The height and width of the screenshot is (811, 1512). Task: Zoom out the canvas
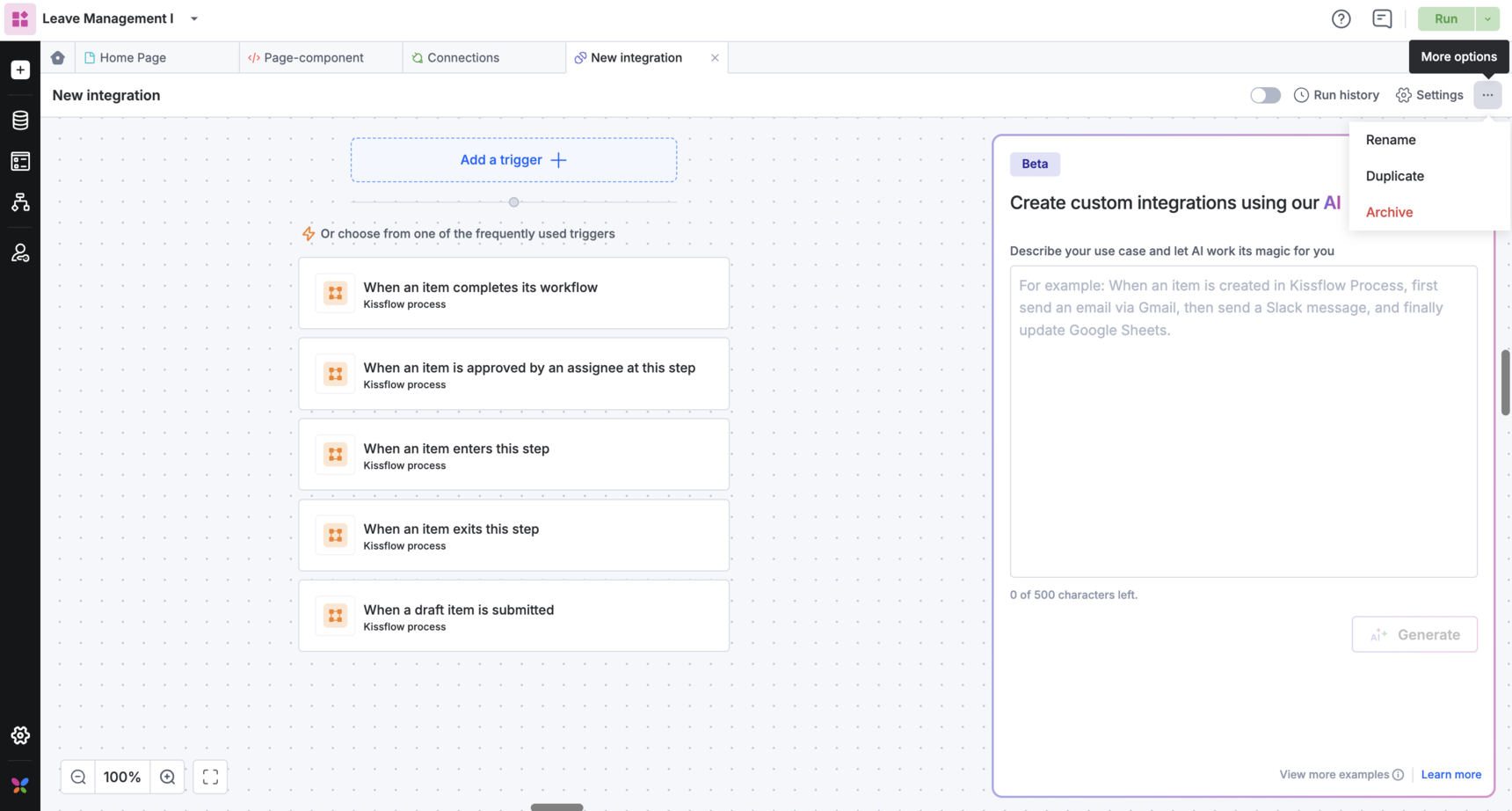click(x=78, y=777)
